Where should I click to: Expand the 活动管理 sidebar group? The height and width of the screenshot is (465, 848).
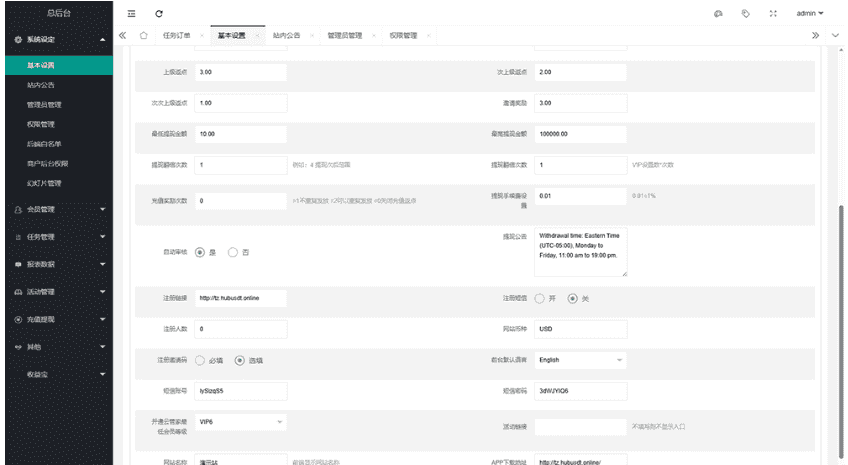pyautogui.click(x=102, y=292)
